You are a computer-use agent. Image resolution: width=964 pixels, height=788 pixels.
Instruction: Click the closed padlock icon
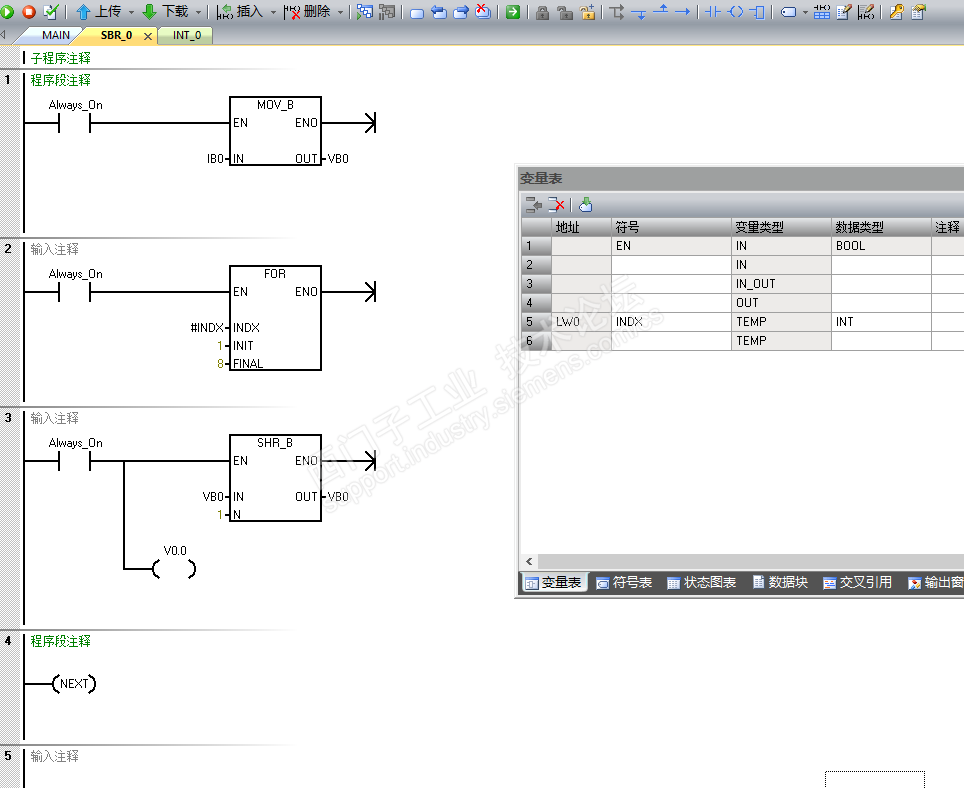542,12
